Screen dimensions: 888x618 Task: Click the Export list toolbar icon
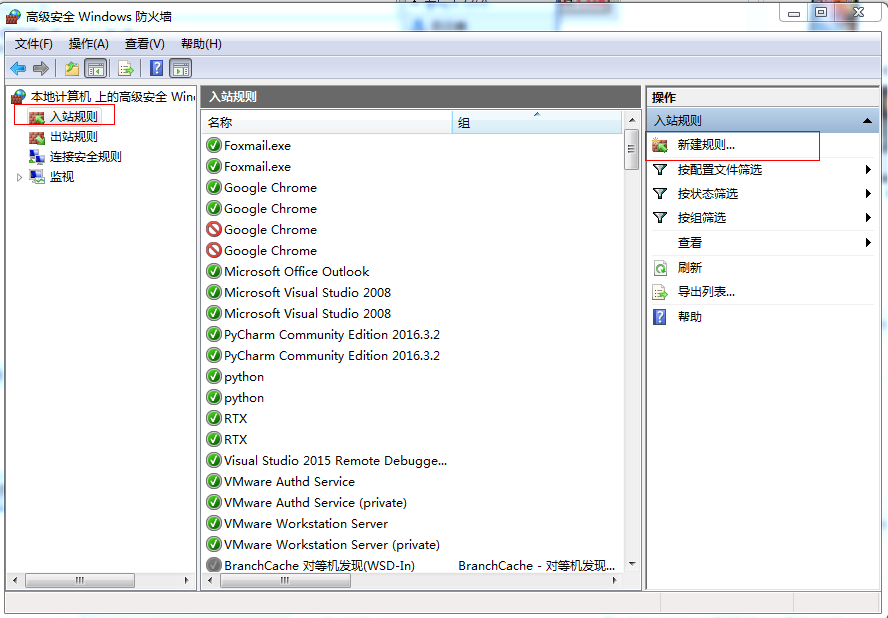[125, 69]
